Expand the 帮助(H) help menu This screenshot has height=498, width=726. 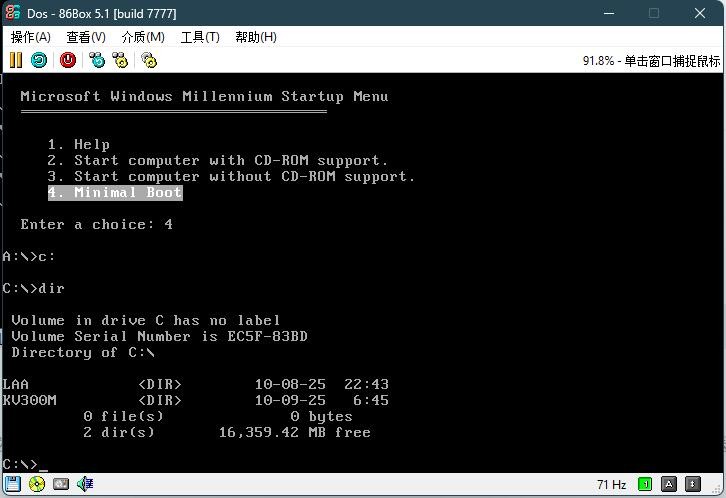(255, 37)
